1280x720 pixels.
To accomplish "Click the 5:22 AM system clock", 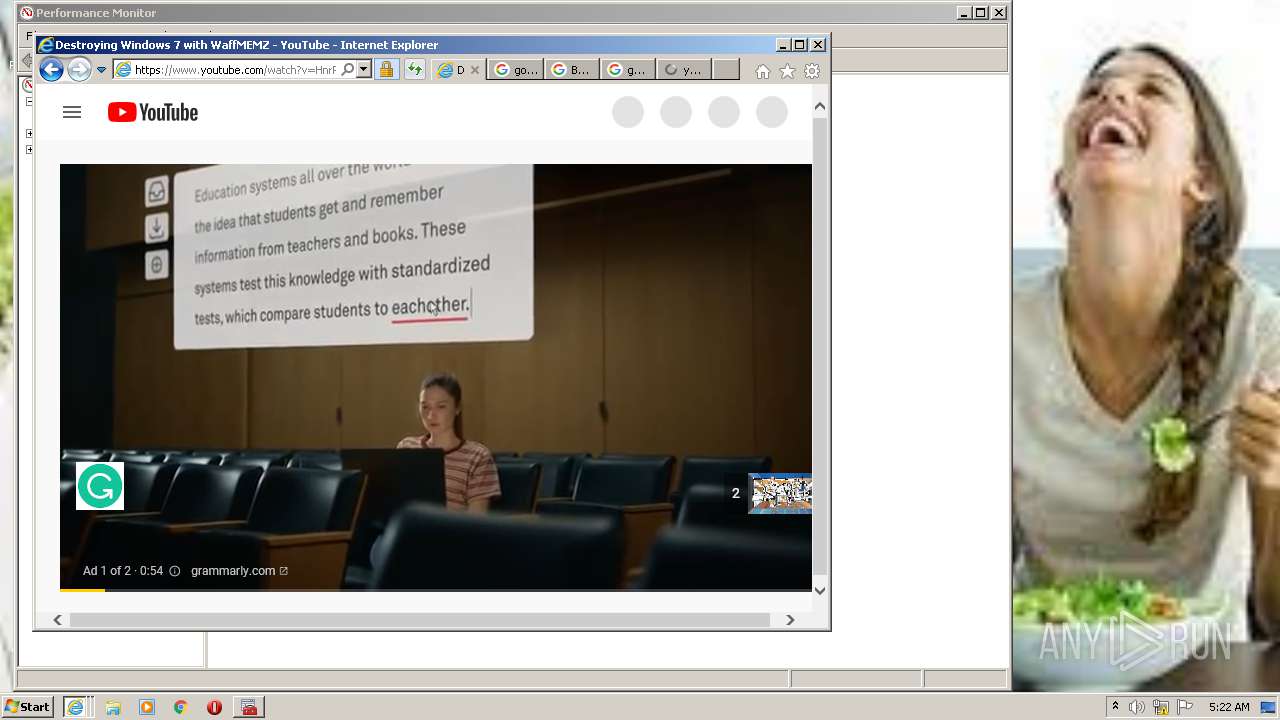I will pos(1229,707).
